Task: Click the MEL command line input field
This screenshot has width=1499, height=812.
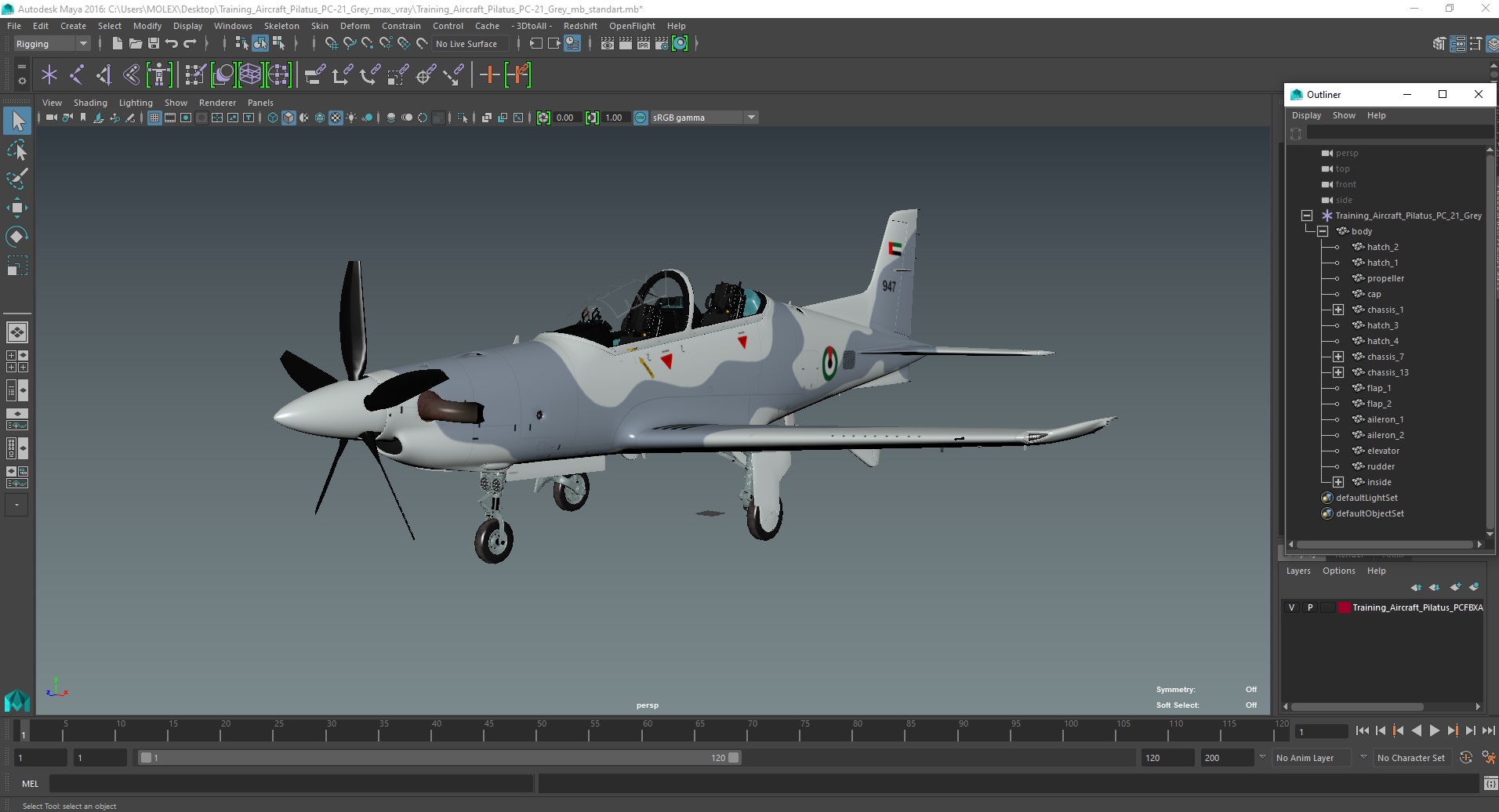Action: pos(292,784)
